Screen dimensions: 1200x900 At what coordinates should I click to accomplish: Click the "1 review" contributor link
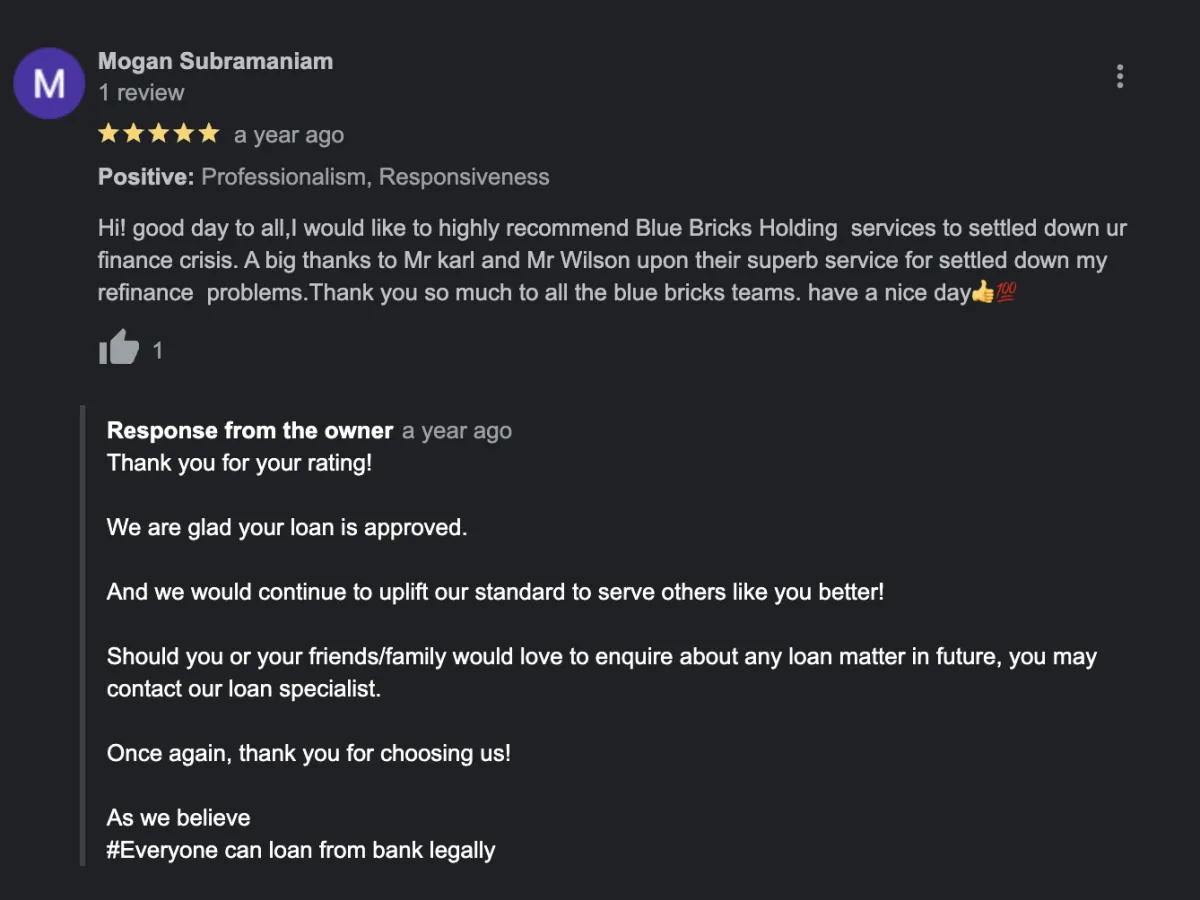tap(141, 93)
